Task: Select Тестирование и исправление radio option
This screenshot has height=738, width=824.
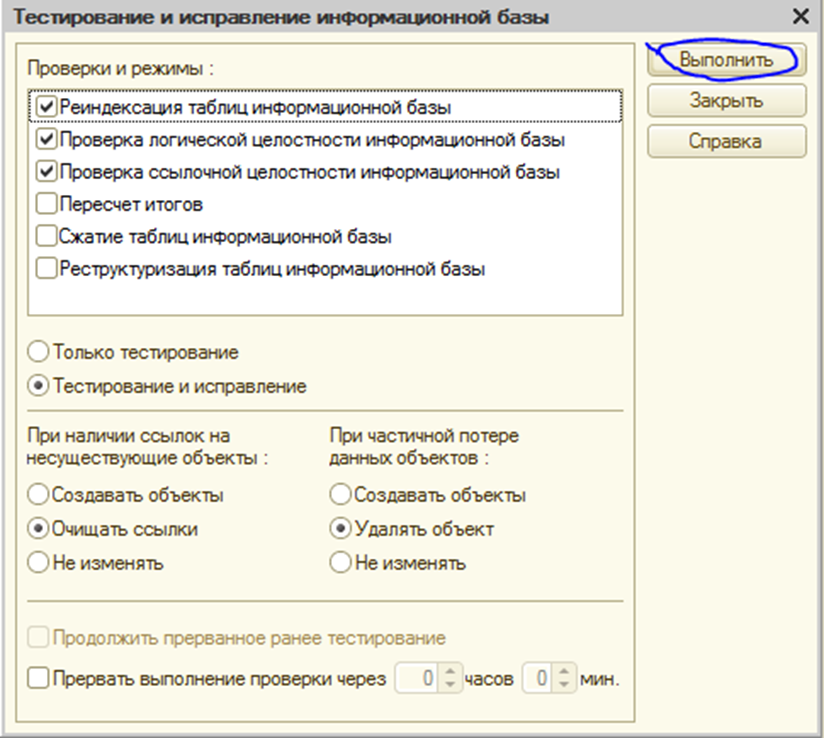Action: coord(40,385)
